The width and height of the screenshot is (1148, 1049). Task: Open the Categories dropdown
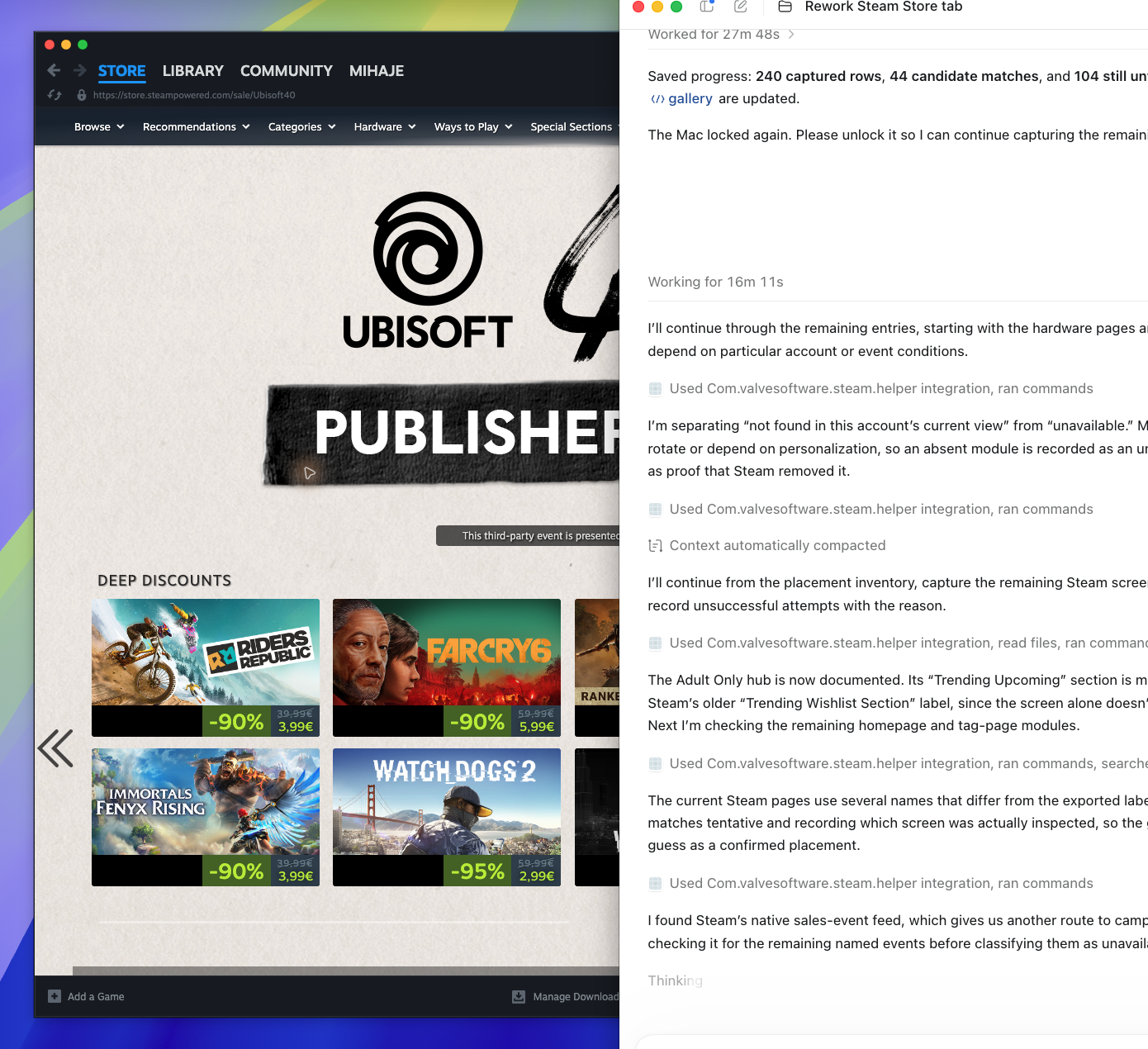pyautogui.click(x=301, y=126)
